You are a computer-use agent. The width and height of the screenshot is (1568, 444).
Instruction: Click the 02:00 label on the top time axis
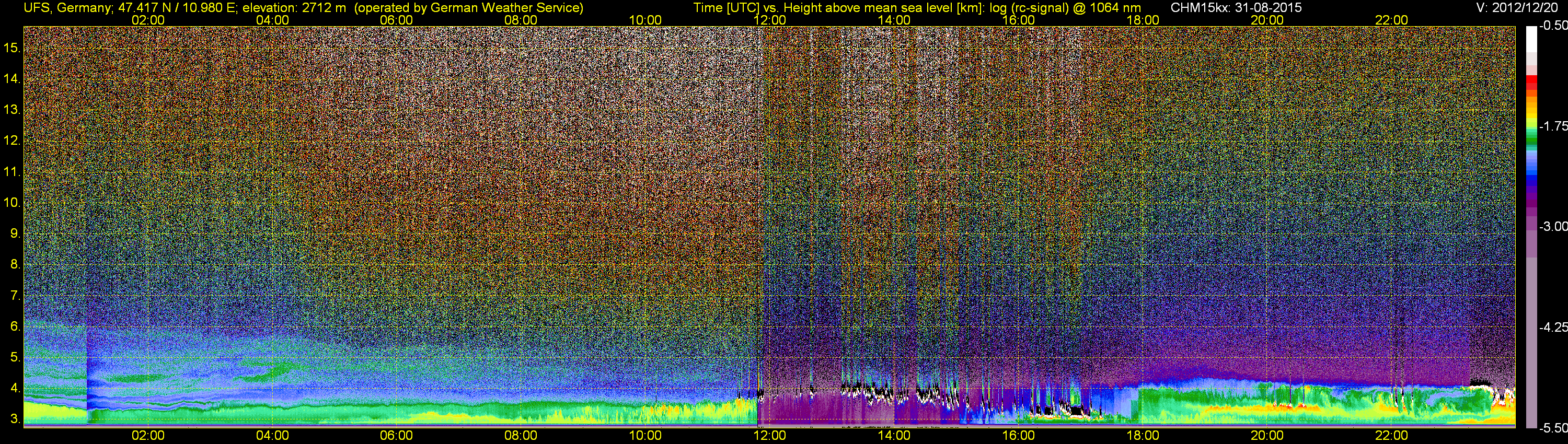click(148, 20)
